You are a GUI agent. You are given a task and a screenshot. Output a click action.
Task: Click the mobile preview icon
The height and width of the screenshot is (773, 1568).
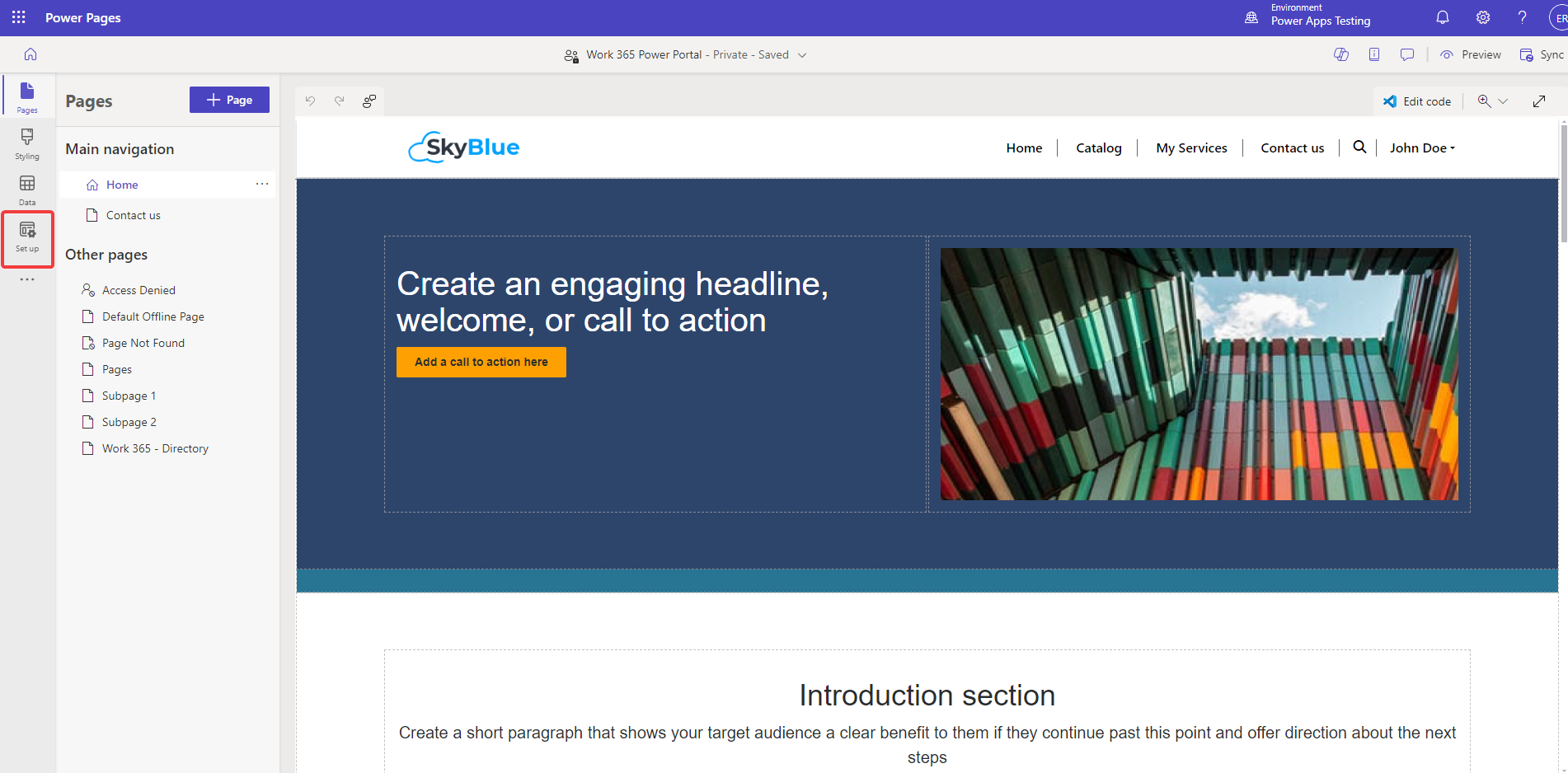(1374, 54)
